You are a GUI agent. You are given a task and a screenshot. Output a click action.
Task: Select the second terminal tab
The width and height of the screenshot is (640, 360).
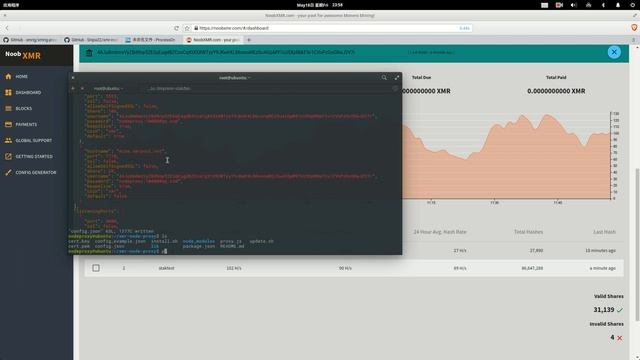point(170,88)
